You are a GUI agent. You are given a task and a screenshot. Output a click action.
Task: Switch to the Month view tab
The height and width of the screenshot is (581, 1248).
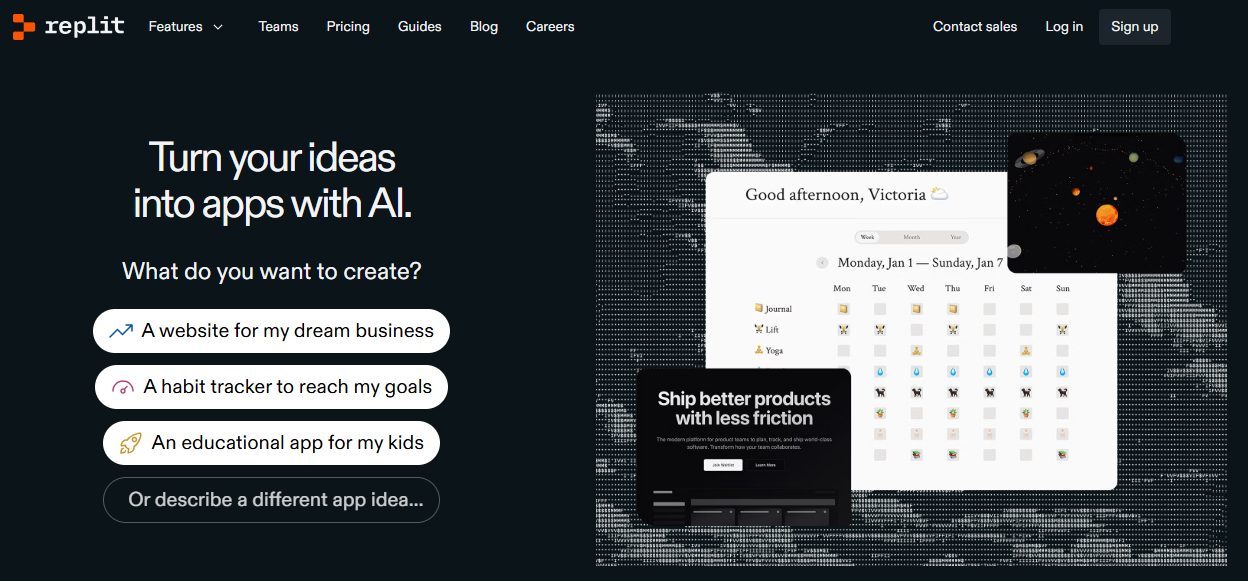click(911, 237)
